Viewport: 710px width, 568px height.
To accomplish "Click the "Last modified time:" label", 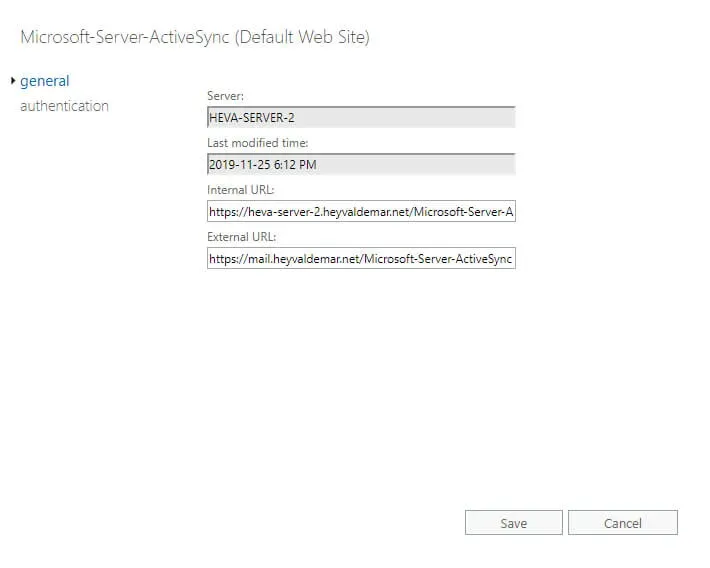I will point(257,143).
